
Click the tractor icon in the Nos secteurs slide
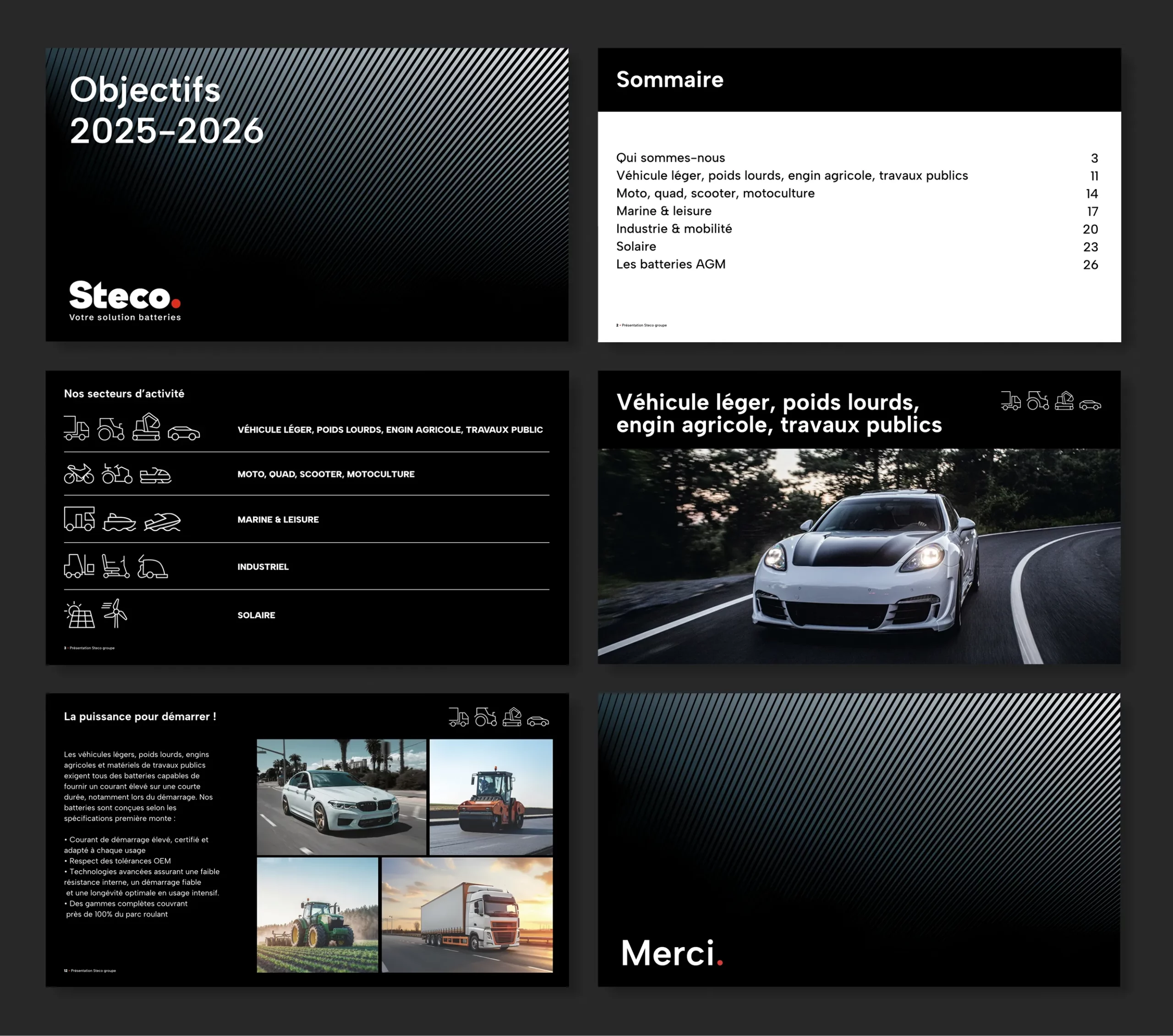click(x=111, y=429)
